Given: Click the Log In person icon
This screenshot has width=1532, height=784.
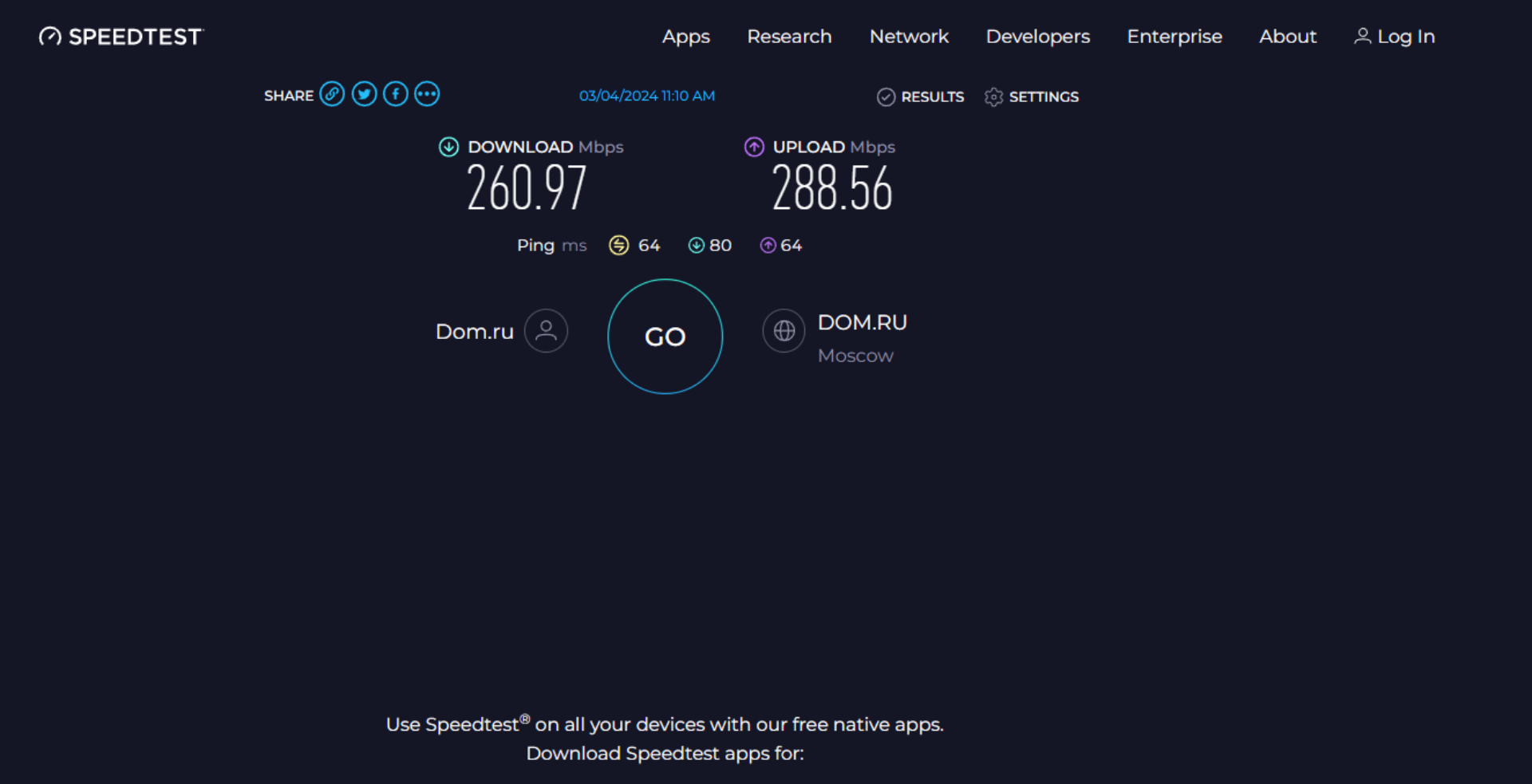Looking at the screenshot, I should coord(1363,36).
